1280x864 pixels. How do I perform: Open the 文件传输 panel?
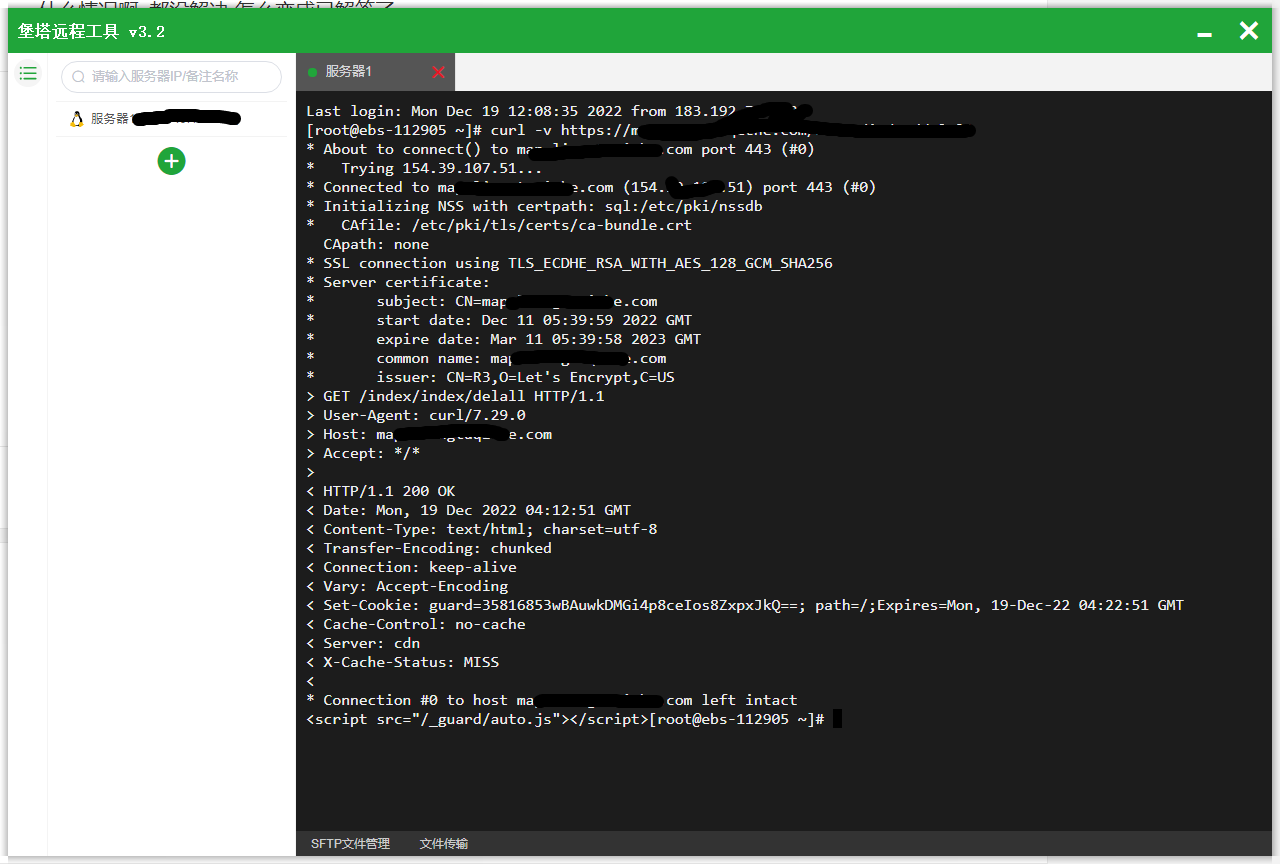[444, 844]
